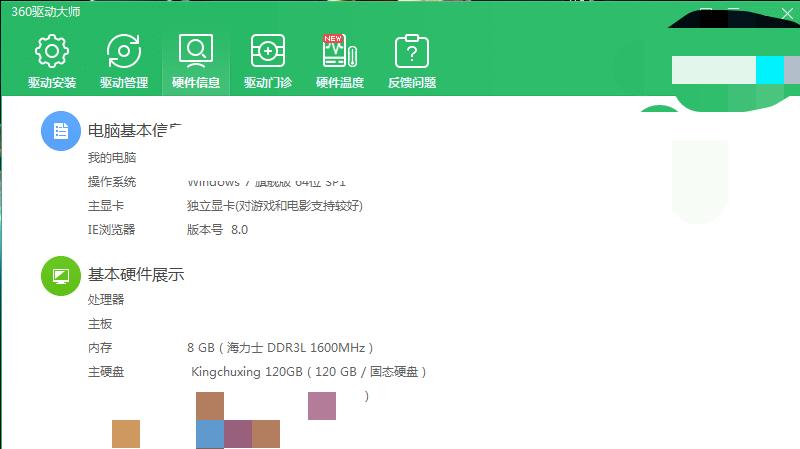Select the Kingchuxing 120GB disk value

click(x=309, y=371)
